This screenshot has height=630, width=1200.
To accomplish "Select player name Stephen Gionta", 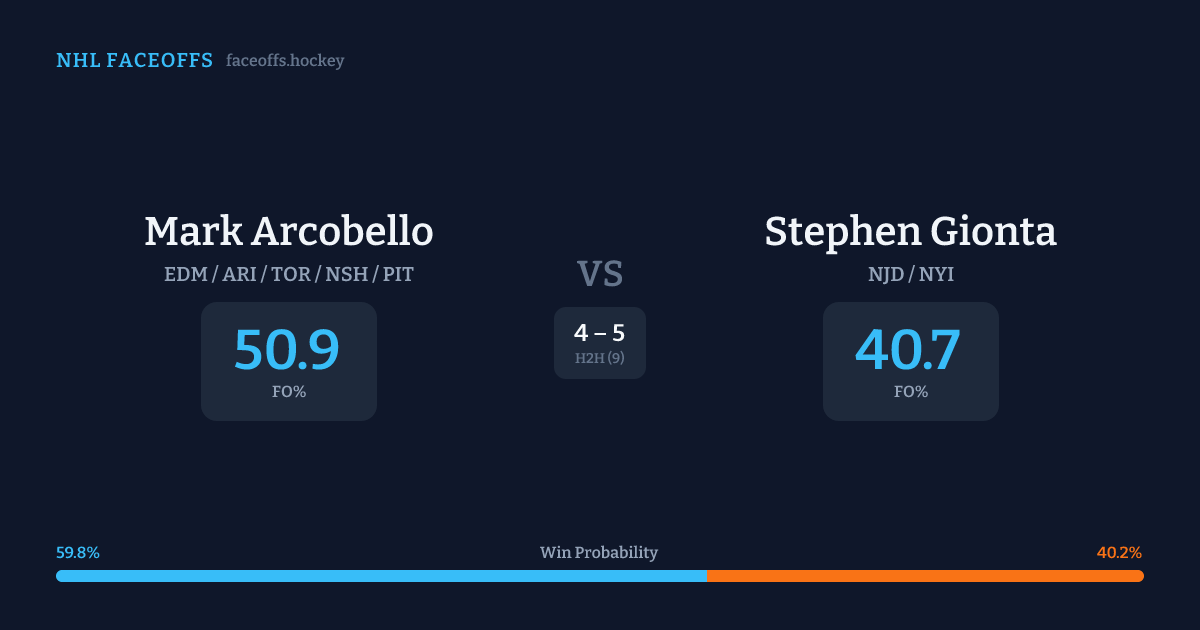I will [x=910, y=231].
